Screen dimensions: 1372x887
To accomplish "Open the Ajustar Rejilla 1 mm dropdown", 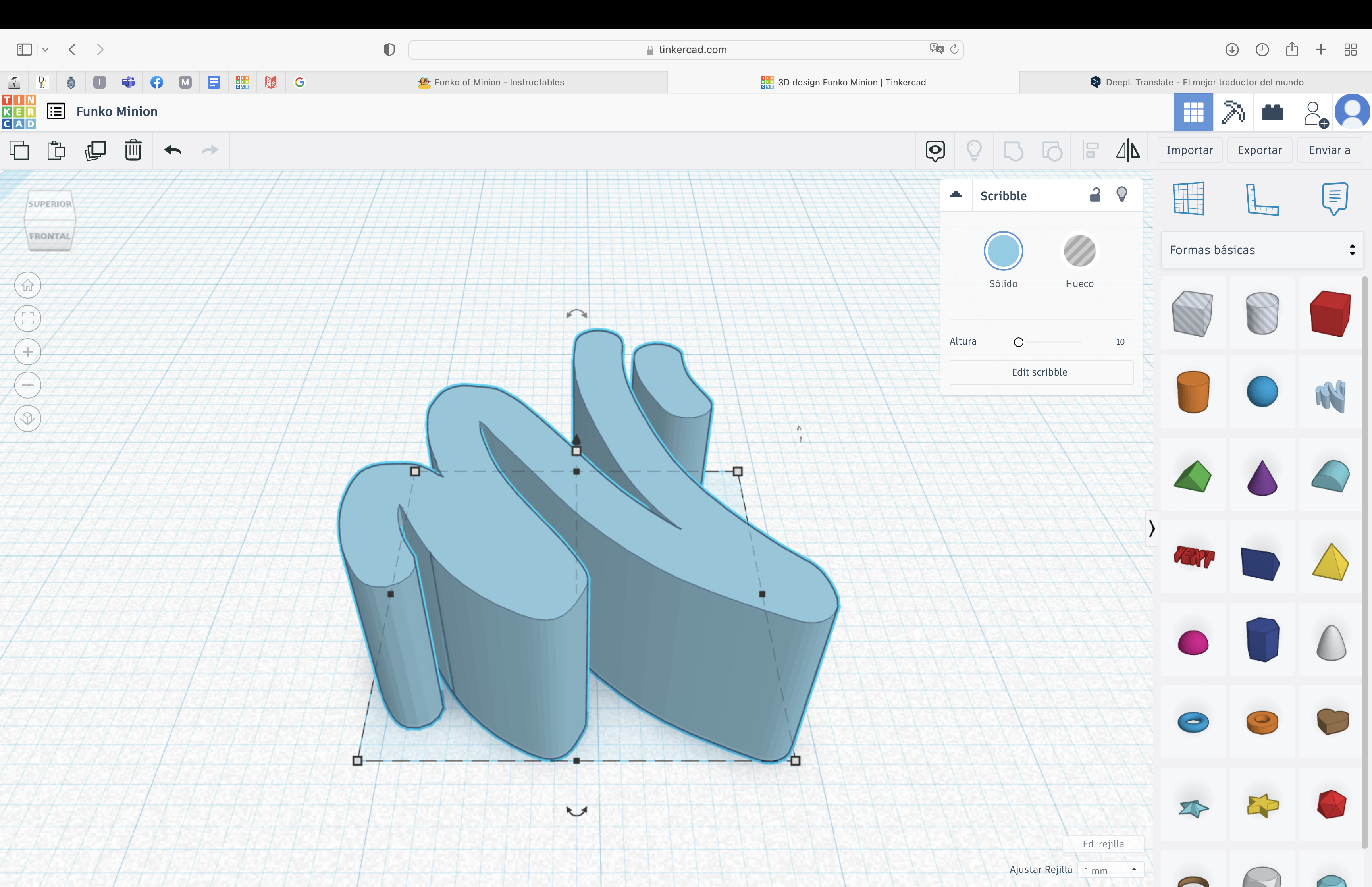I will click(x=1110, y=870).
